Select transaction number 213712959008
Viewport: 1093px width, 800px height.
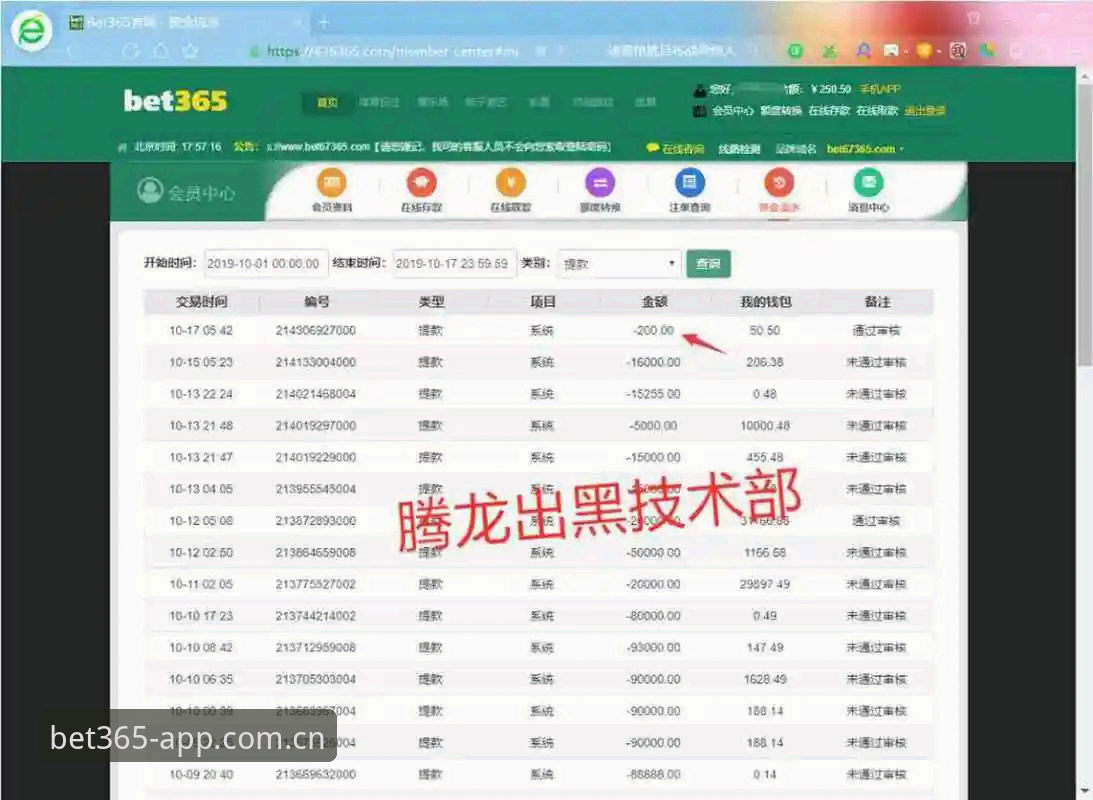tap(316, 647)
